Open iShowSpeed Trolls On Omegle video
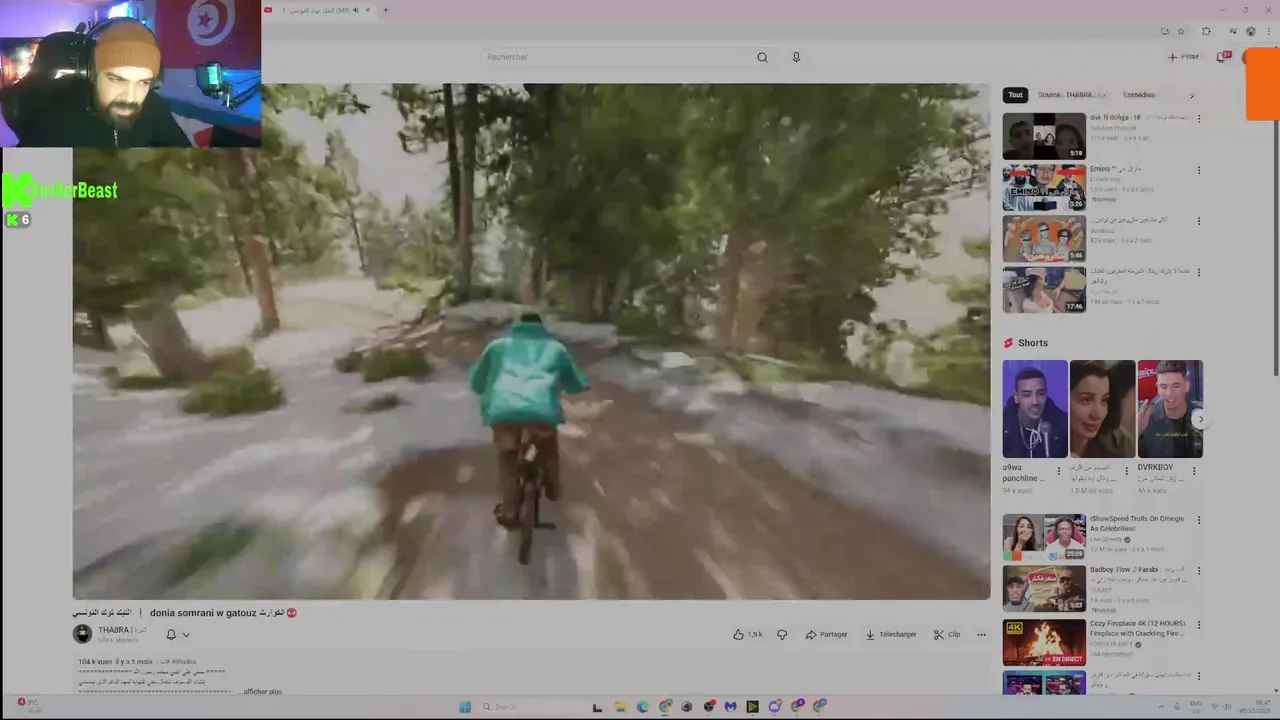 pyautogui.click(x=1044, y=537)
